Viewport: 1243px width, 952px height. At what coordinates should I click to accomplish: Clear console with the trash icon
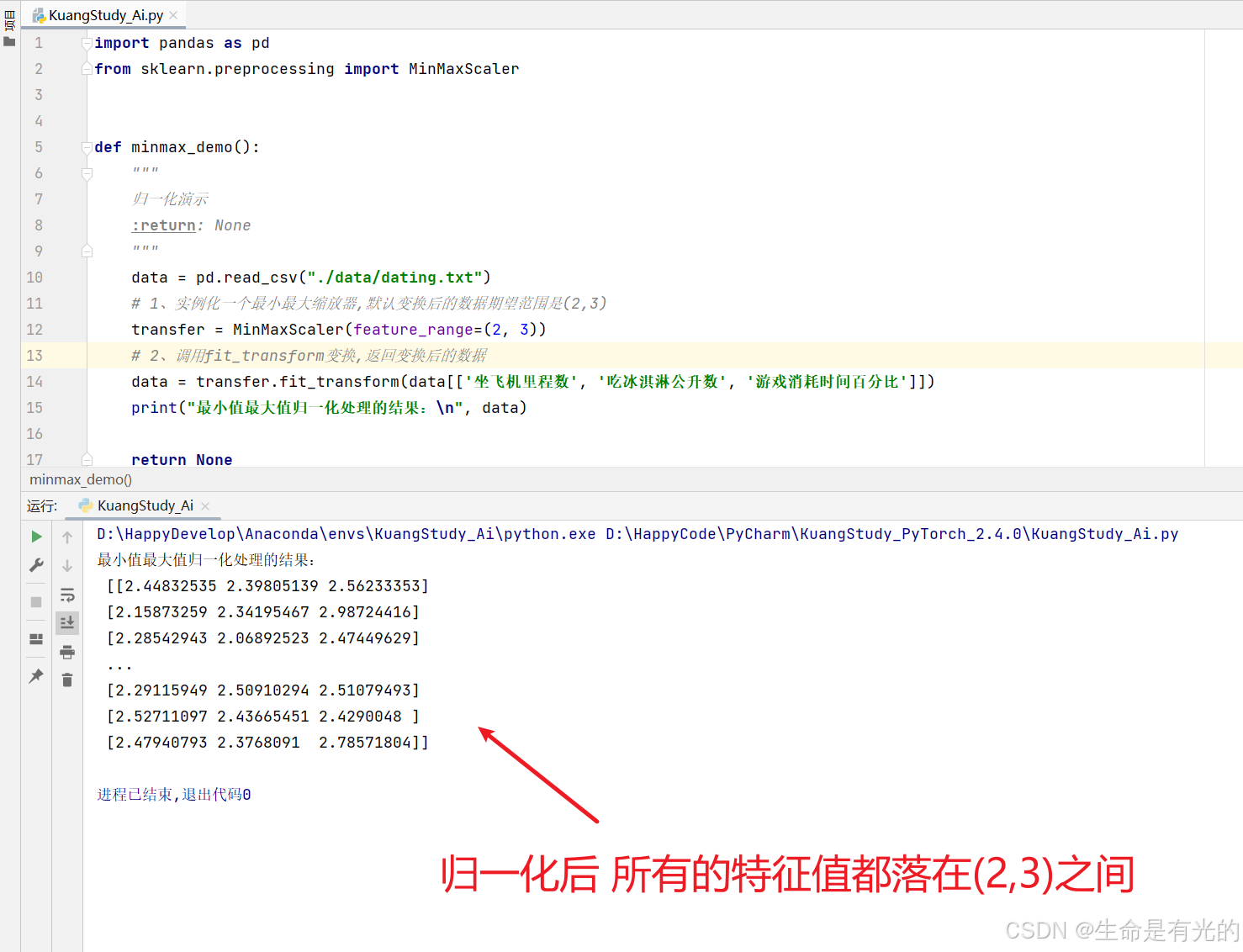tap(67, 680)
